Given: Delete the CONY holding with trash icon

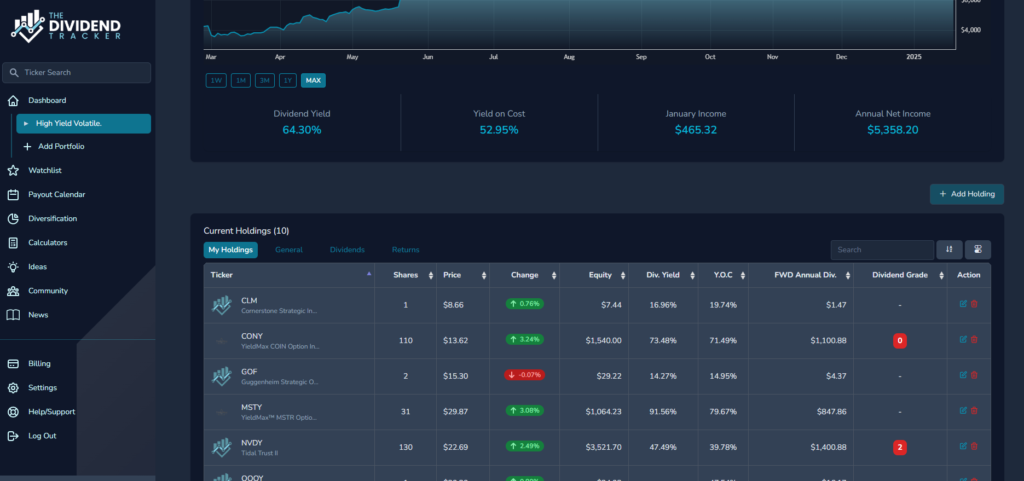Looking at the screenshot, I should [975, 339].
